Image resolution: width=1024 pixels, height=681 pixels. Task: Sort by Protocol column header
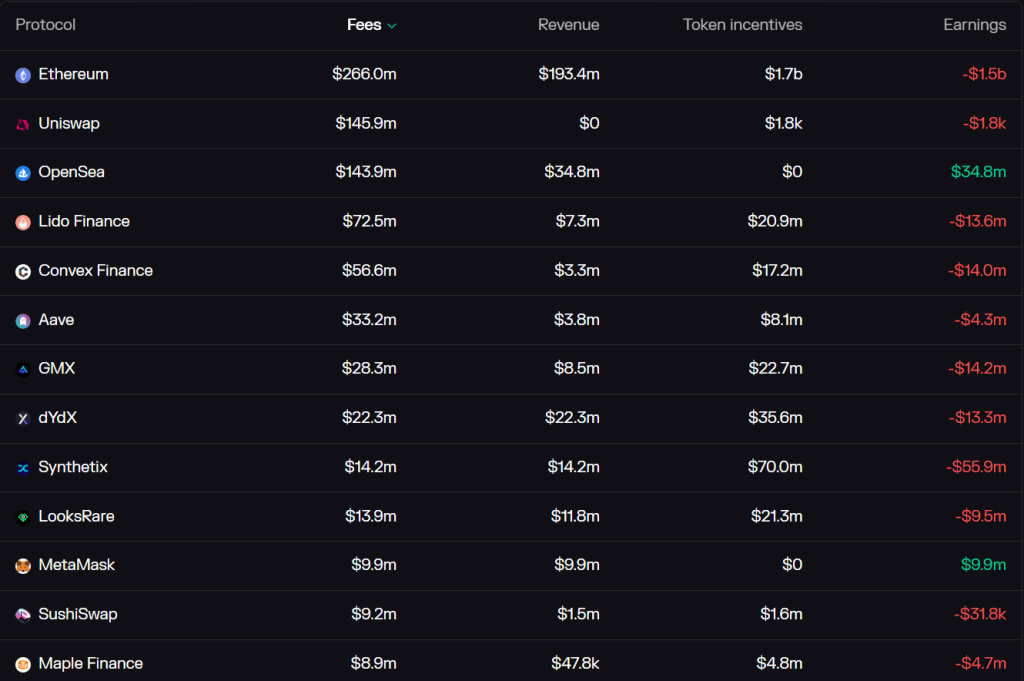pos(46,25)
